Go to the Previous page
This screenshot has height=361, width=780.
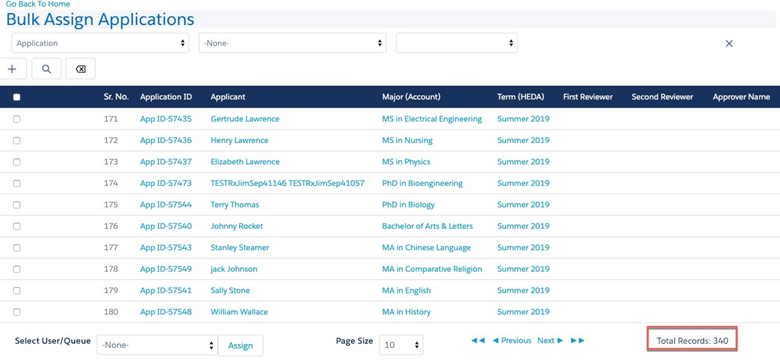(x=512, y=341)
